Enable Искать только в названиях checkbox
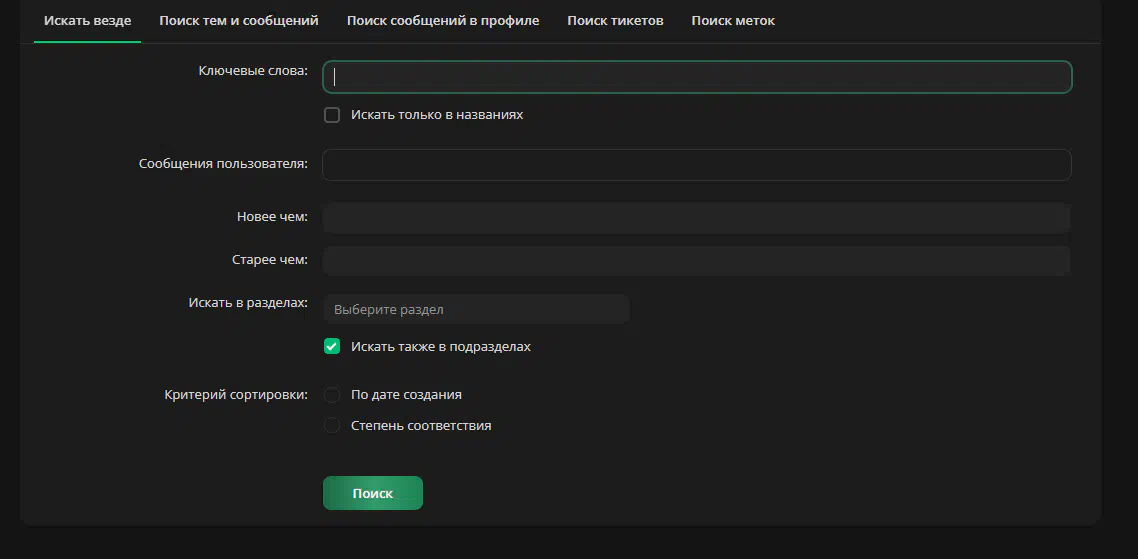The image size is (1138, 559). [x=332, y=115]
